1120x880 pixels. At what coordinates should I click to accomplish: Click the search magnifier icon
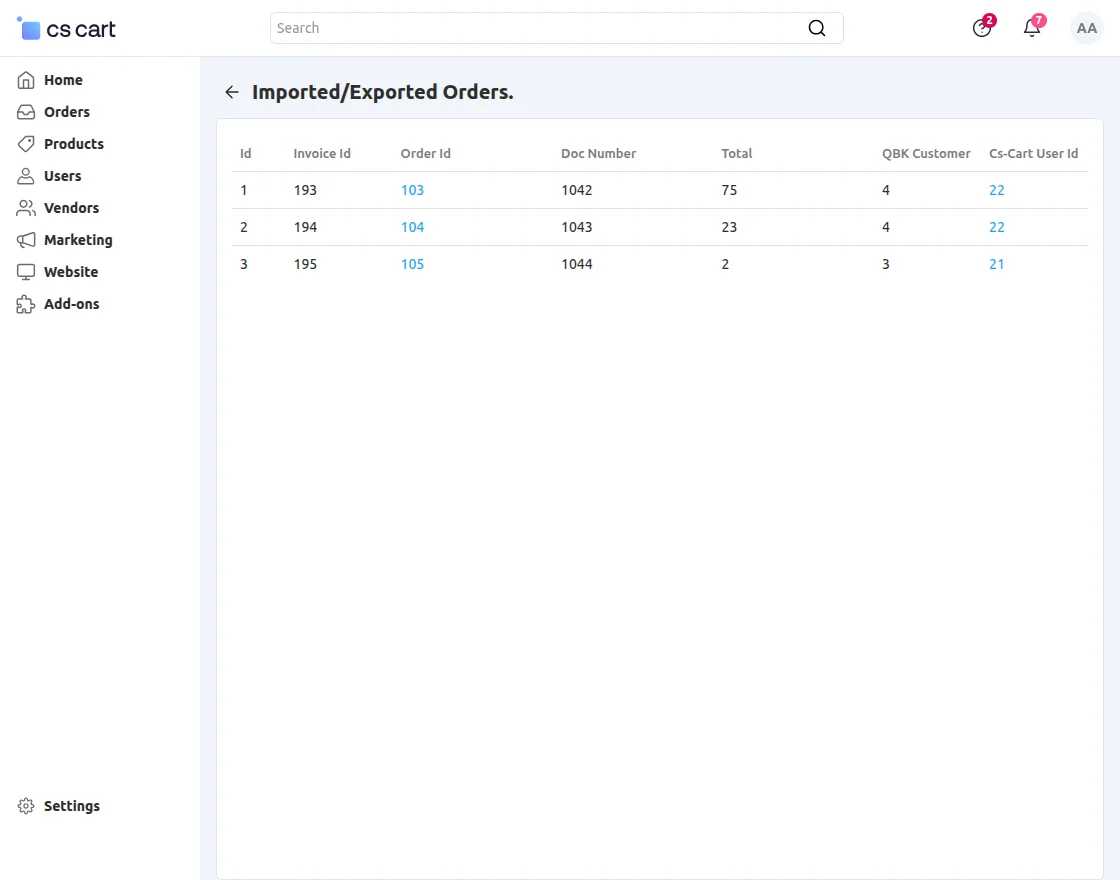pyautogui.click(x=817, y=28)
